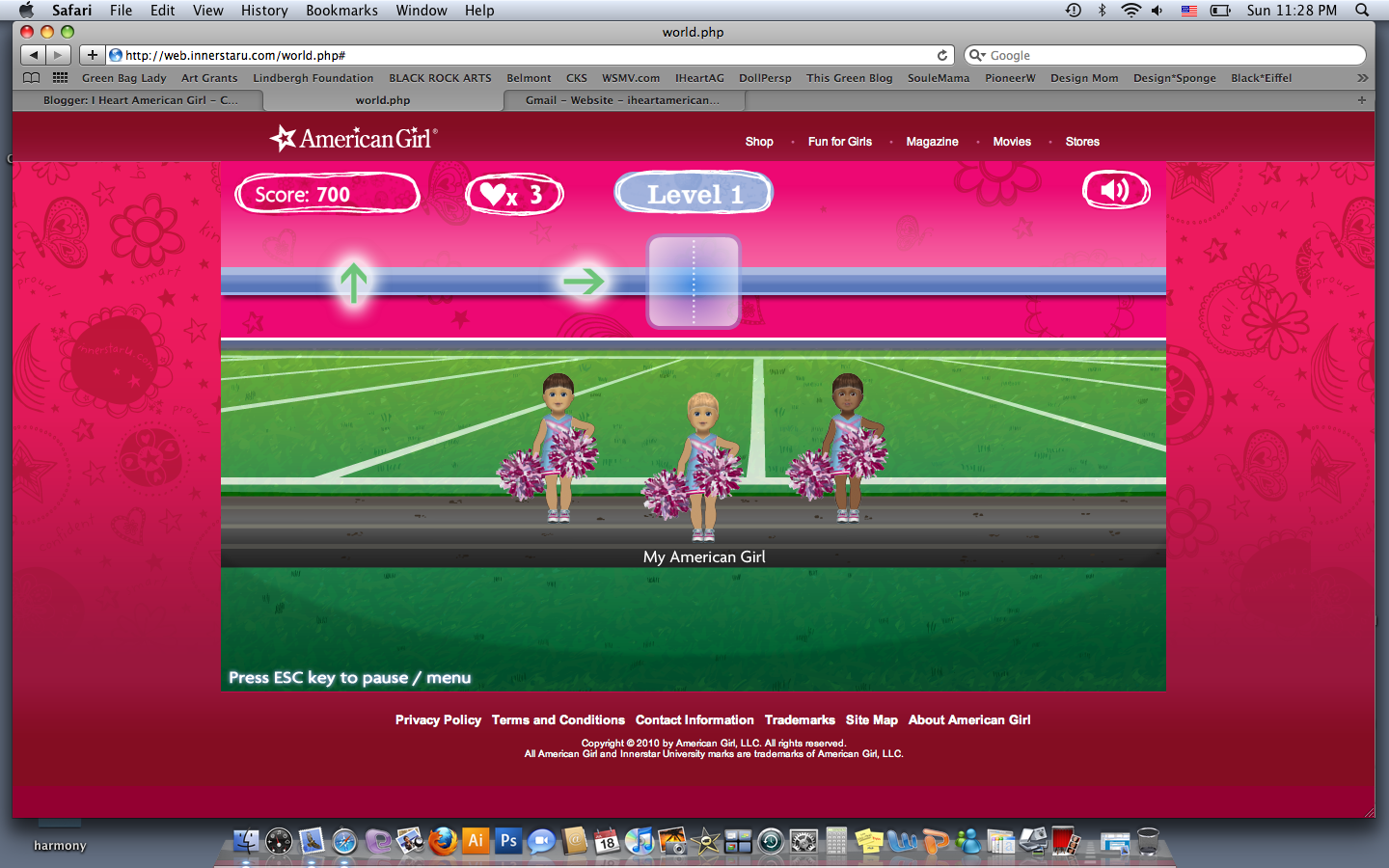Open Bluetooth menu bar icon

(x=1102, y=10)
